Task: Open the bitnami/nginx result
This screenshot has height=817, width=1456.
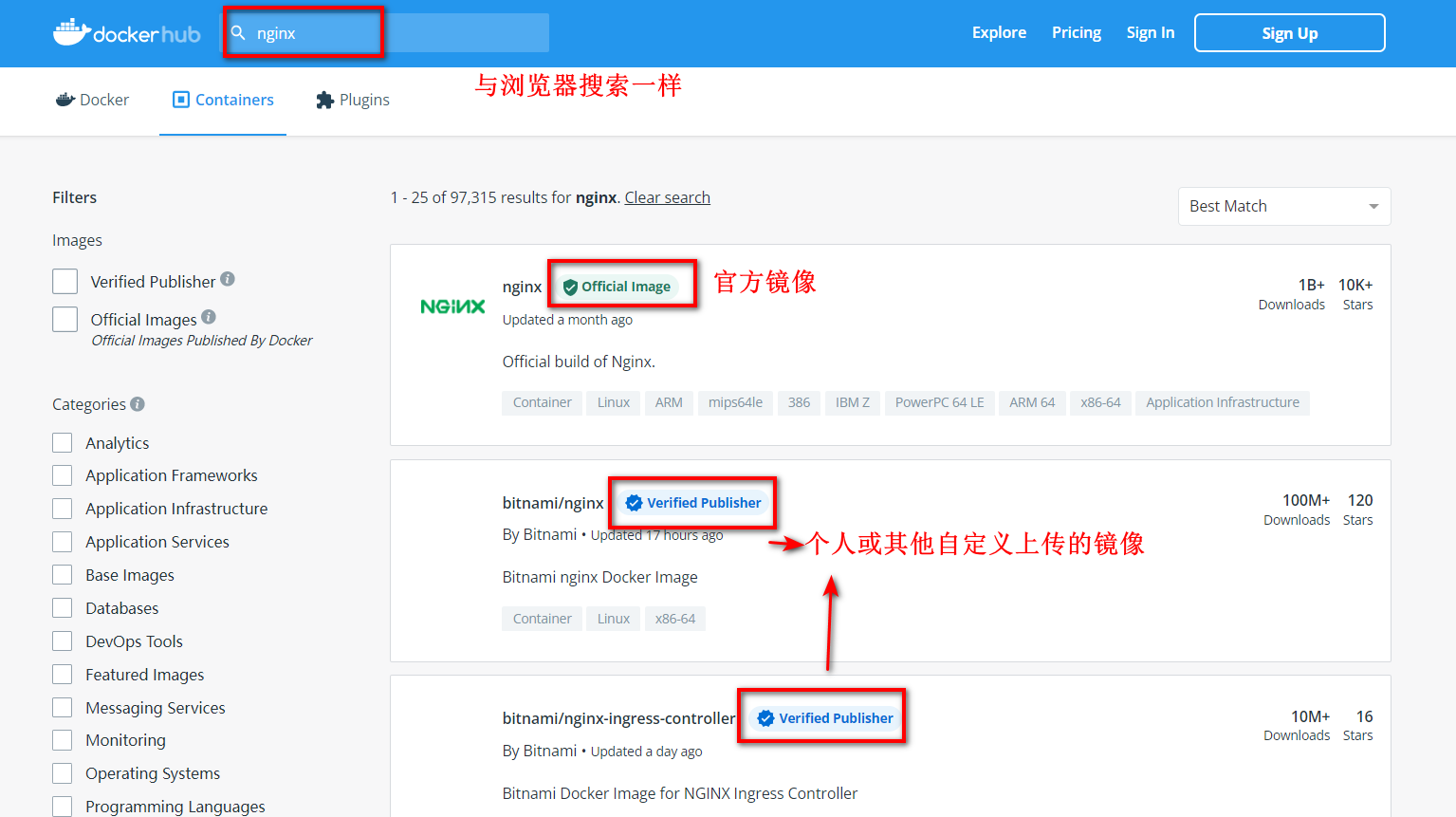Action: [x=553, y=503]
